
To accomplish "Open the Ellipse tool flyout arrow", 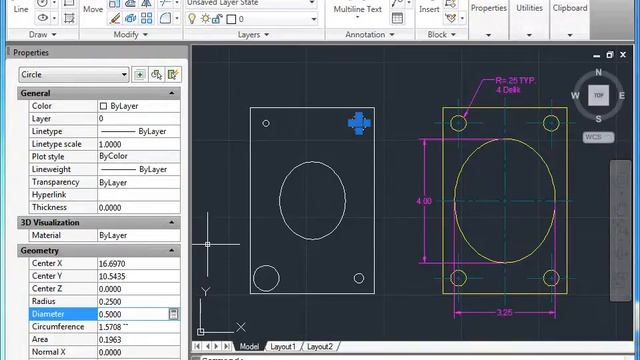I will 54,18.
